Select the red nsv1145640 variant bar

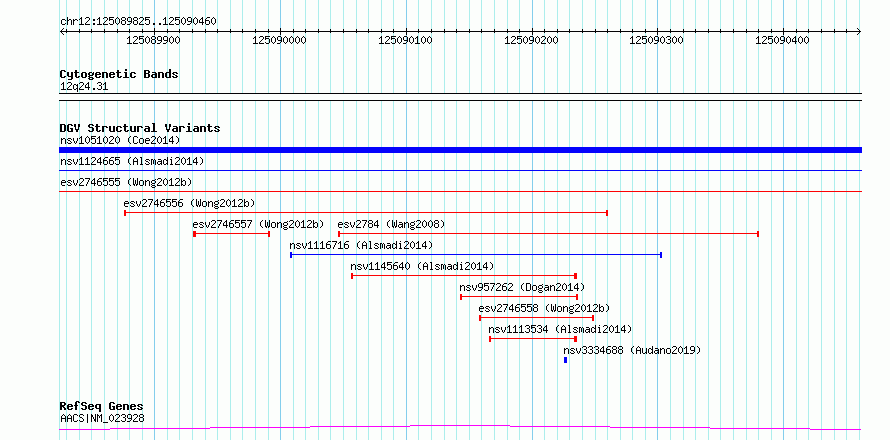click(x=464, y=276)
